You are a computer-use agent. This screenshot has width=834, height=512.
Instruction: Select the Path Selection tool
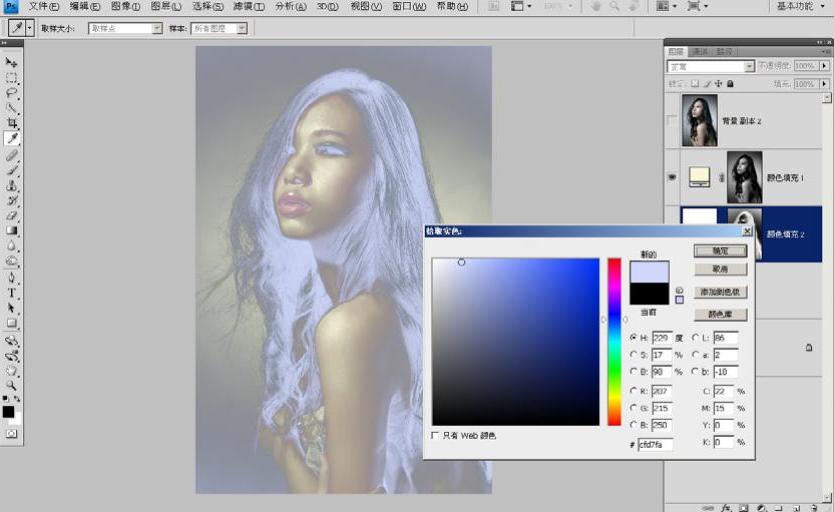(x=11, y=308)
